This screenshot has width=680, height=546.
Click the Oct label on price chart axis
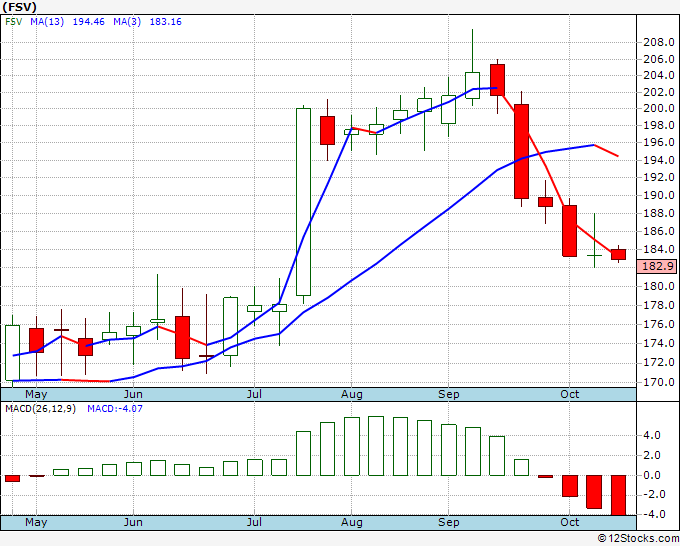tap(569, 394)
